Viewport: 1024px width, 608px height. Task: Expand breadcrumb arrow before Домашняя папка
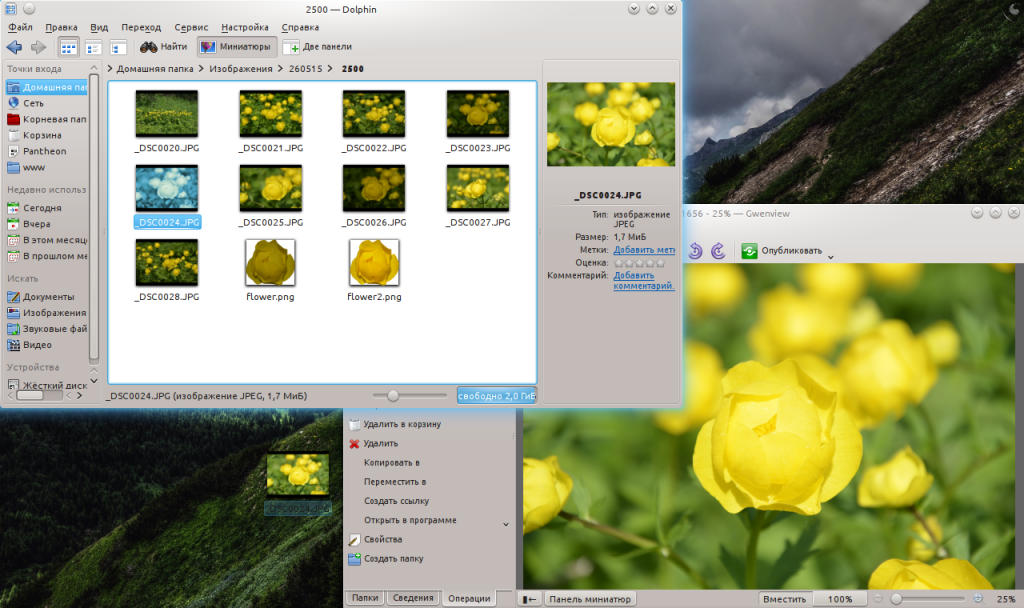tap(110, 69)
